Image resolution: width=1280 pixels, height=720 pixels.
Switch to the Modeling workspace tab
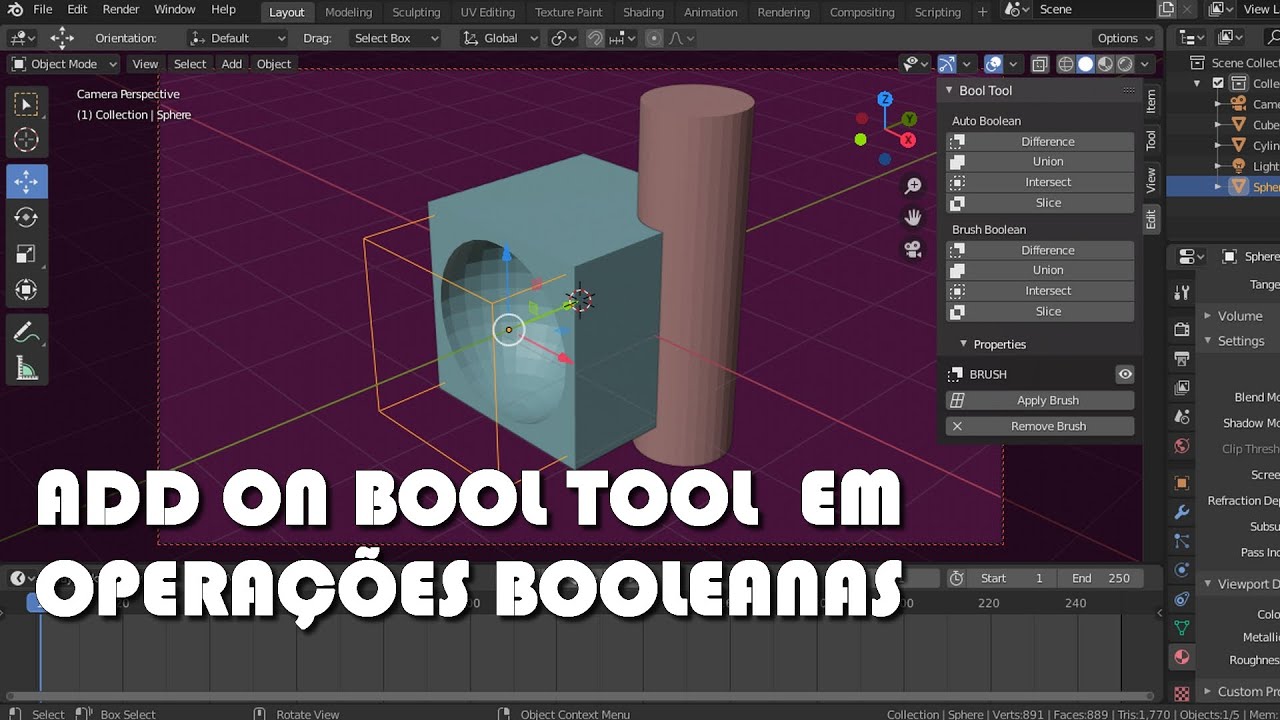coord(349,12)
